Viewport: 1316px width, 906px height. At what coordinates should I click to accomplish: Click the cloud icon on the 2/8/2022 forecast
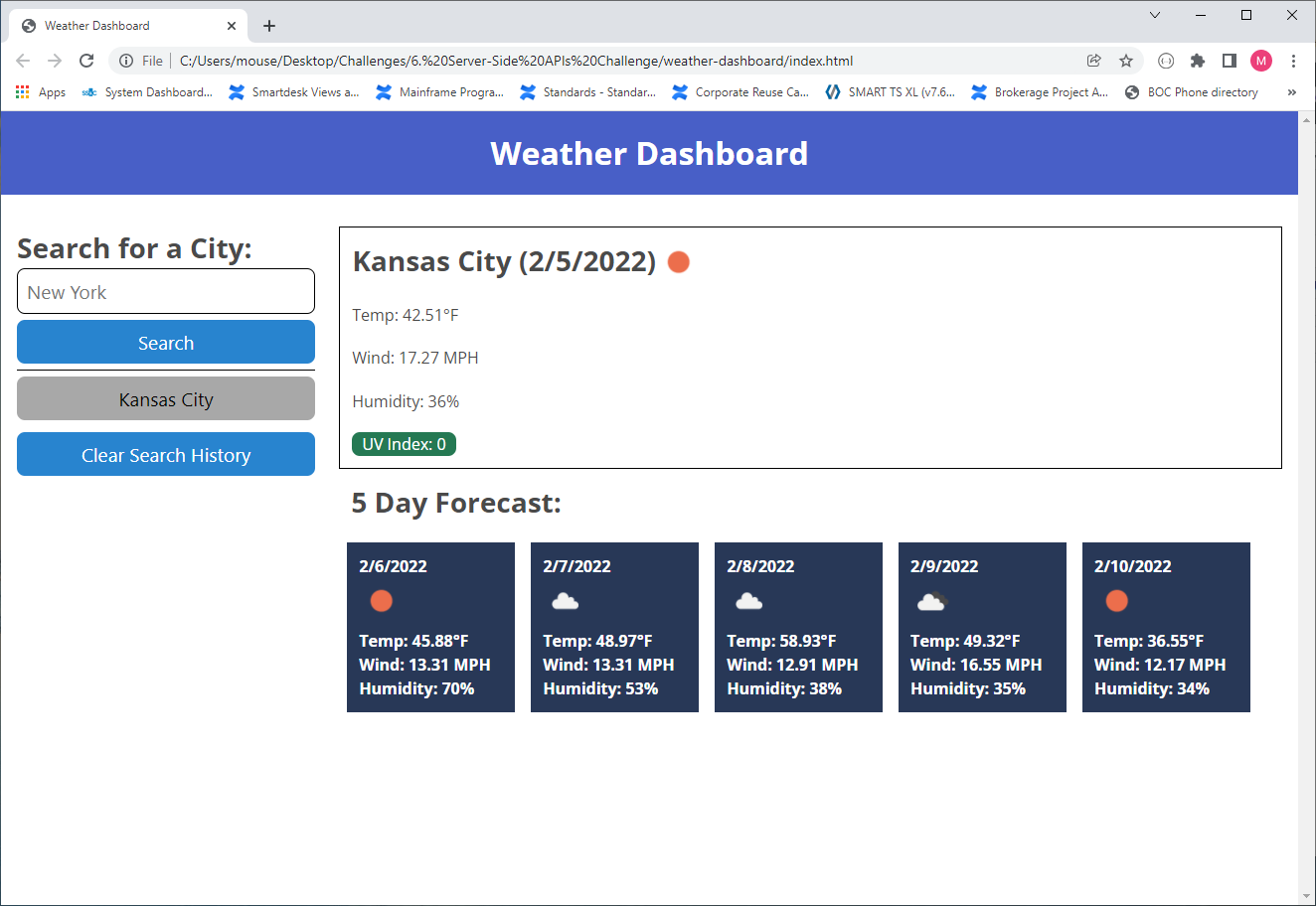coord(748,600)
